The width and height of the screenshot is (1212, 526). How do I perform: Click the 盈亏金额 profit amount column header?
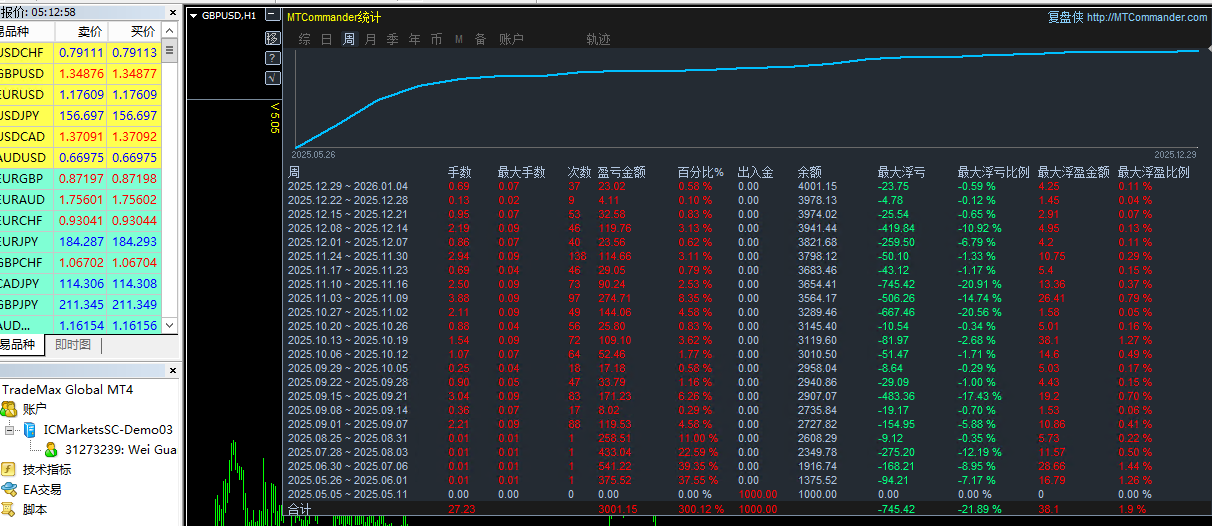622,172
